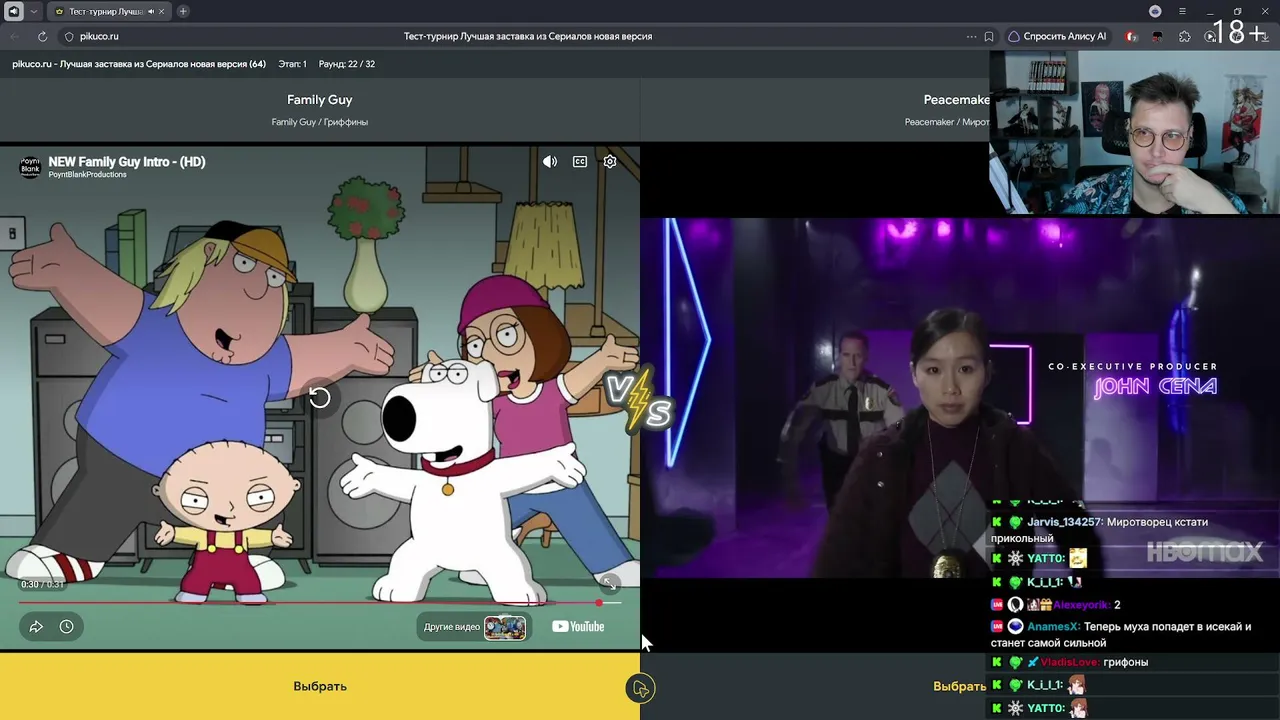Click the VladisLove username in chat
The height and width of the screenshot is (720, 1280).
coord(1069,662)
